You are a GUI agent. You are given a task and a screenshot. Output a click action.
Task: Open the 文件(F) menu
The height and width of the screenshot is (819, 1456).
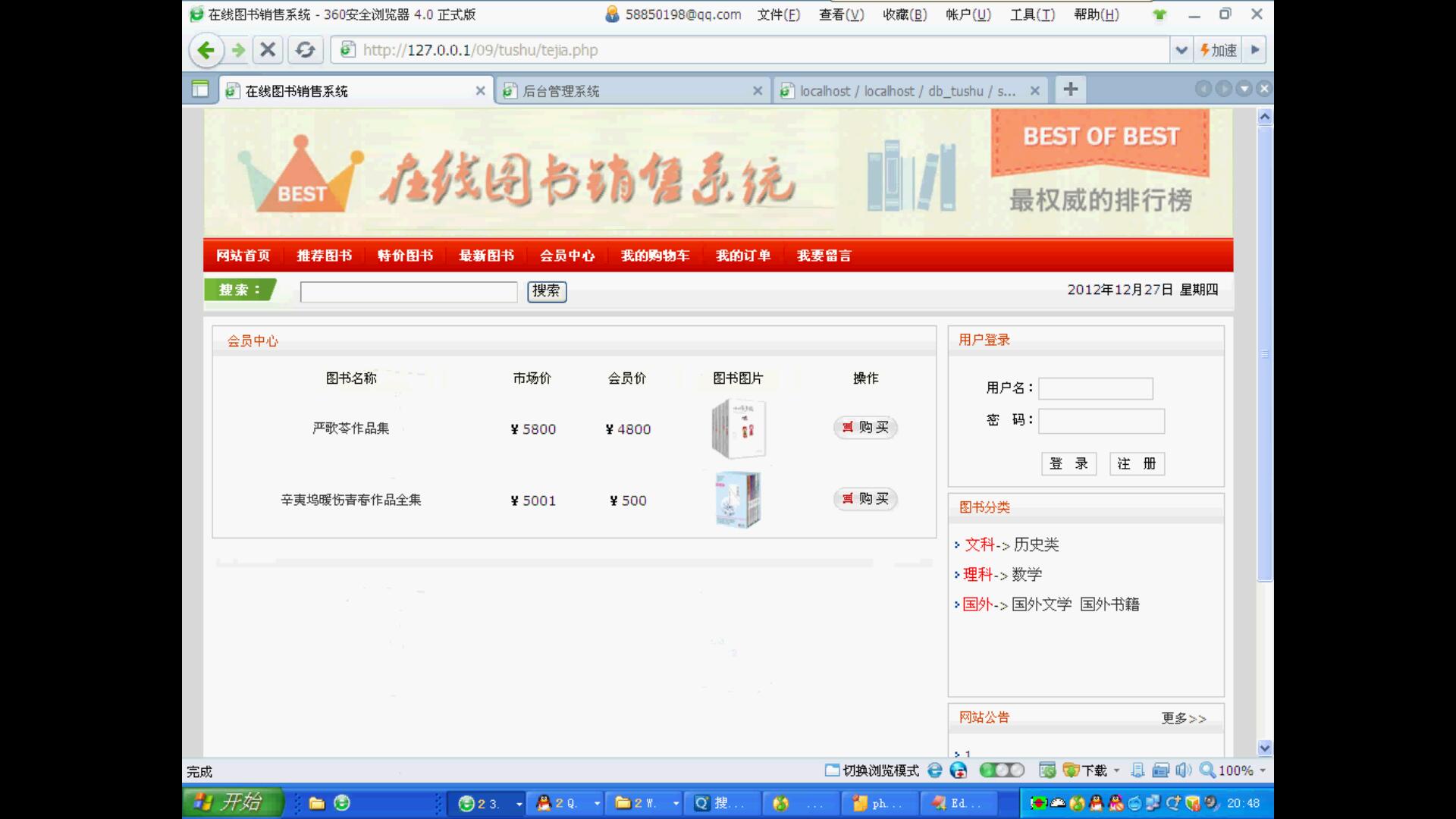779,14
